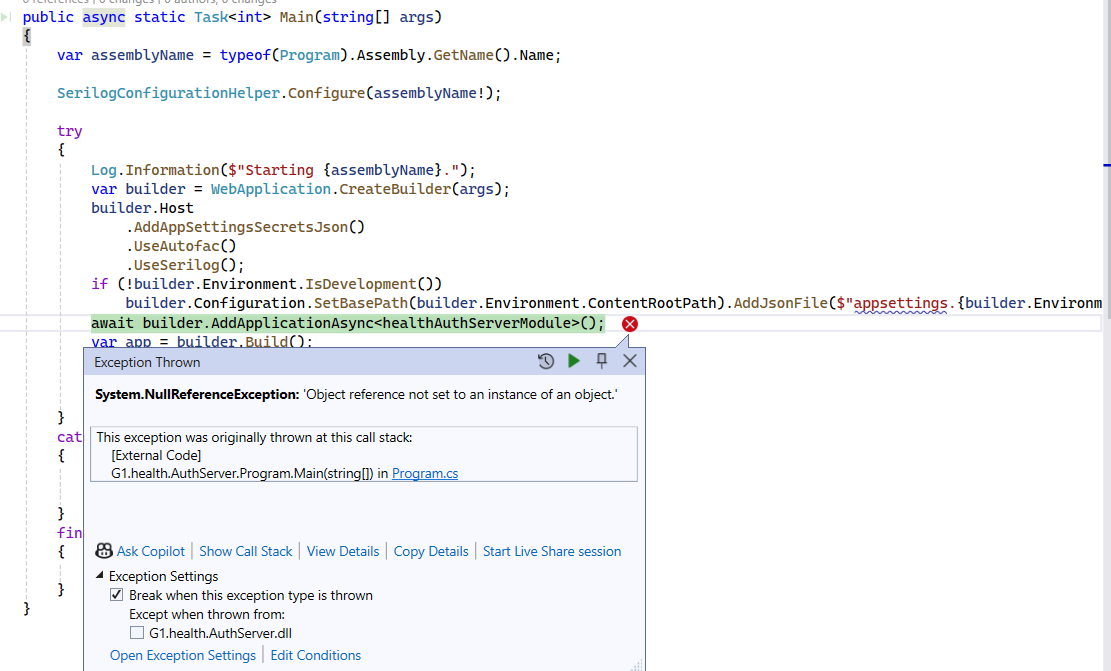Viewport: 1111px width, 671px height.
Task: Start Live Share session
Action: (x=552, y=551)
